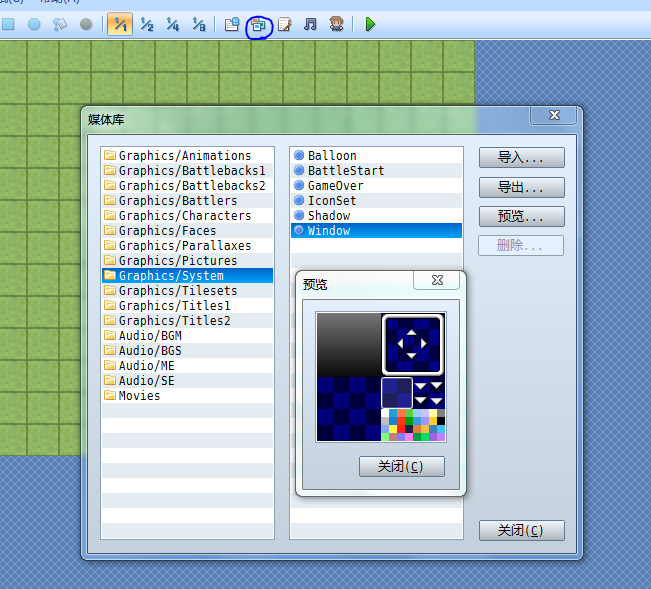The image size is (651, 589).
Task: Click the 导出... export button
Action: pos(521,188)
